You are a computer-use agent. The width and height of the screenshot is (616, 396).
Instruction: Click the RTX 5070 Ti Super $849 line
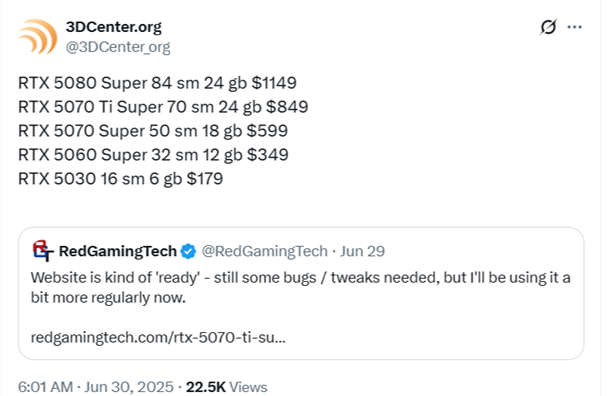tap(163, 107)
